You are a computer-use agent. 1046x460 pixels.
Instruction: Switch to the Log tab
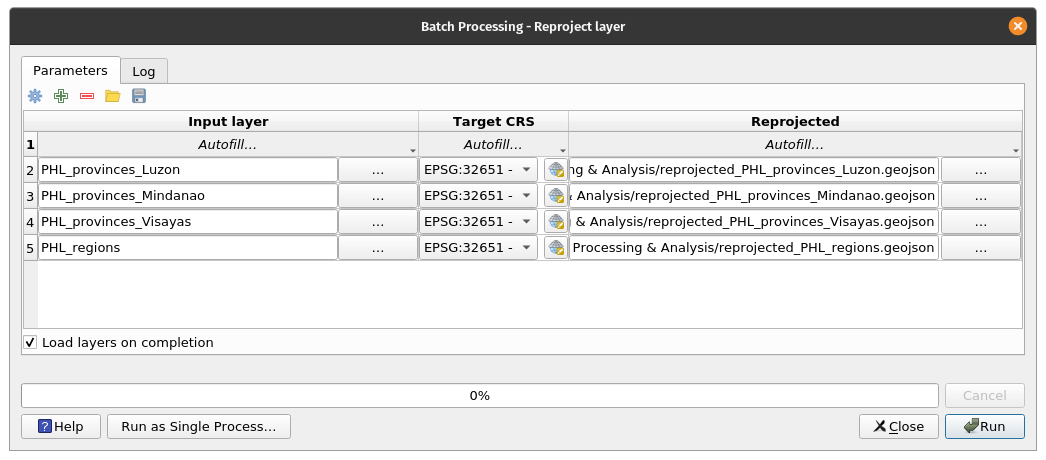pyautogui.click(x=144, y=71)
